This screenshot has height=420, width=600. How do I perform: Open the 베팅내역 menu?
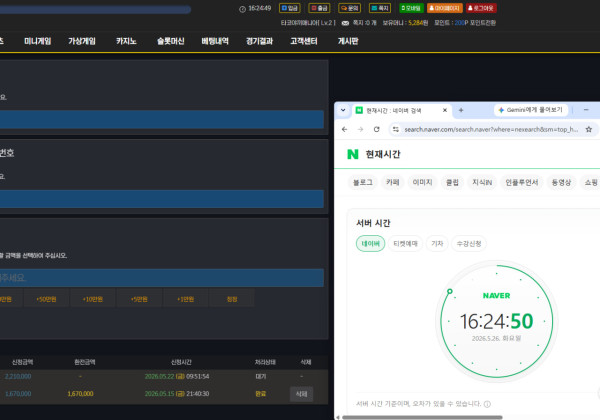[x=215, y=41]
